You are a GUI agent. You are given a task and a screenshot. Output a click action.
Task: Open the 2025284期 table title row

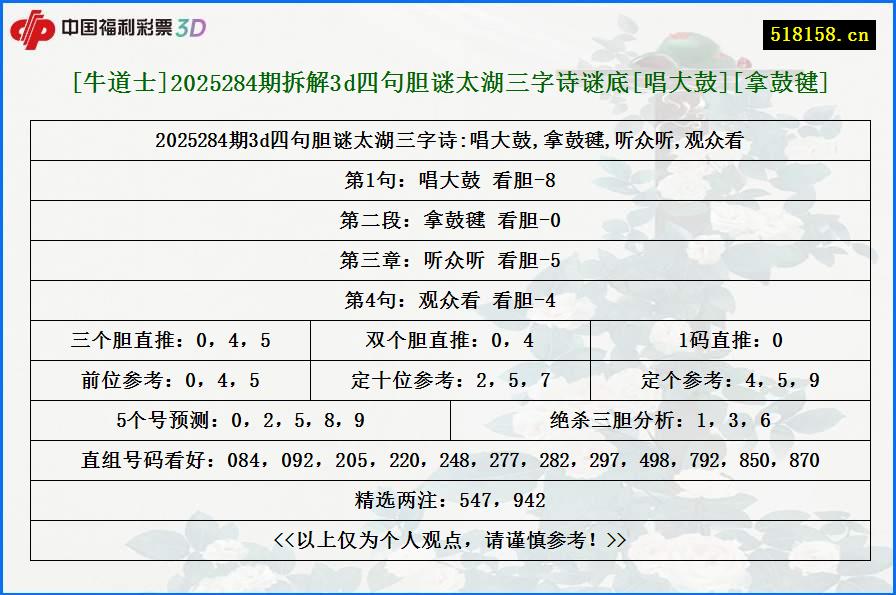(448, 140)
